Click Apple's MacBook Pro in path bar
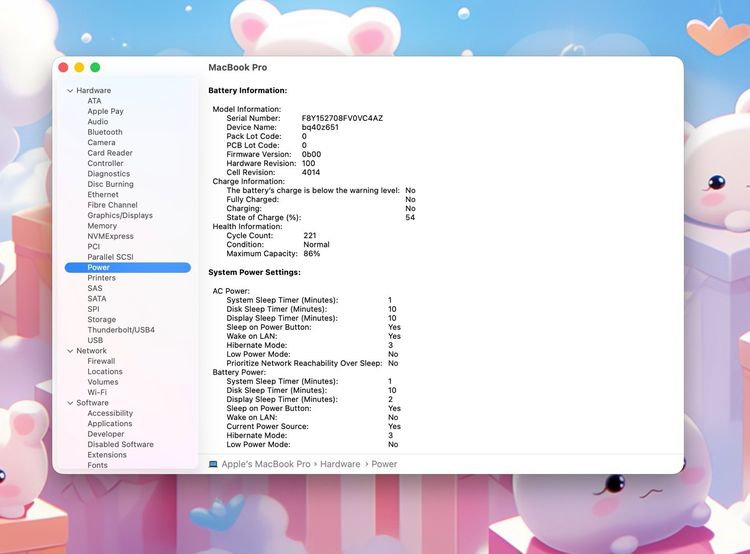 coord(266,464)
